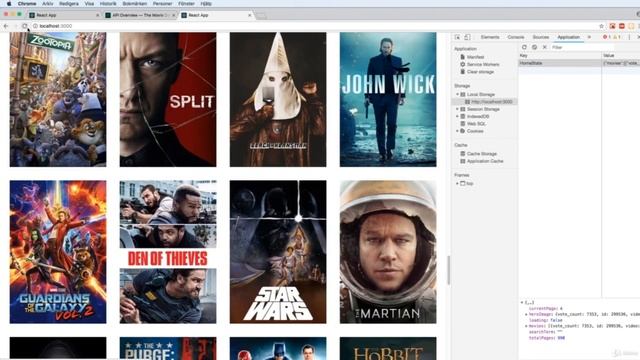Screen dimensions: 640x360
Task: Select the Application tab
Action: [x=569, y=37]
